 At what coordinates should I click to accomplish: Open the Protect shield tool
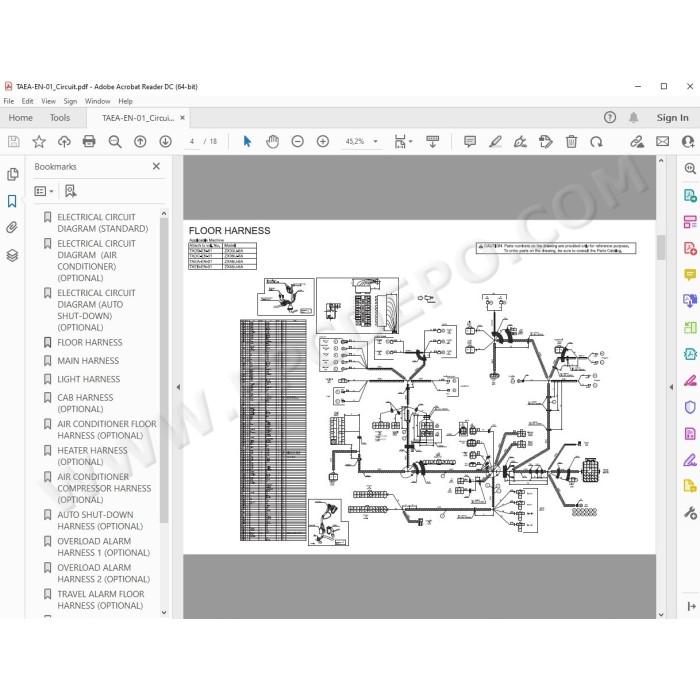click(x=690, y=407)
